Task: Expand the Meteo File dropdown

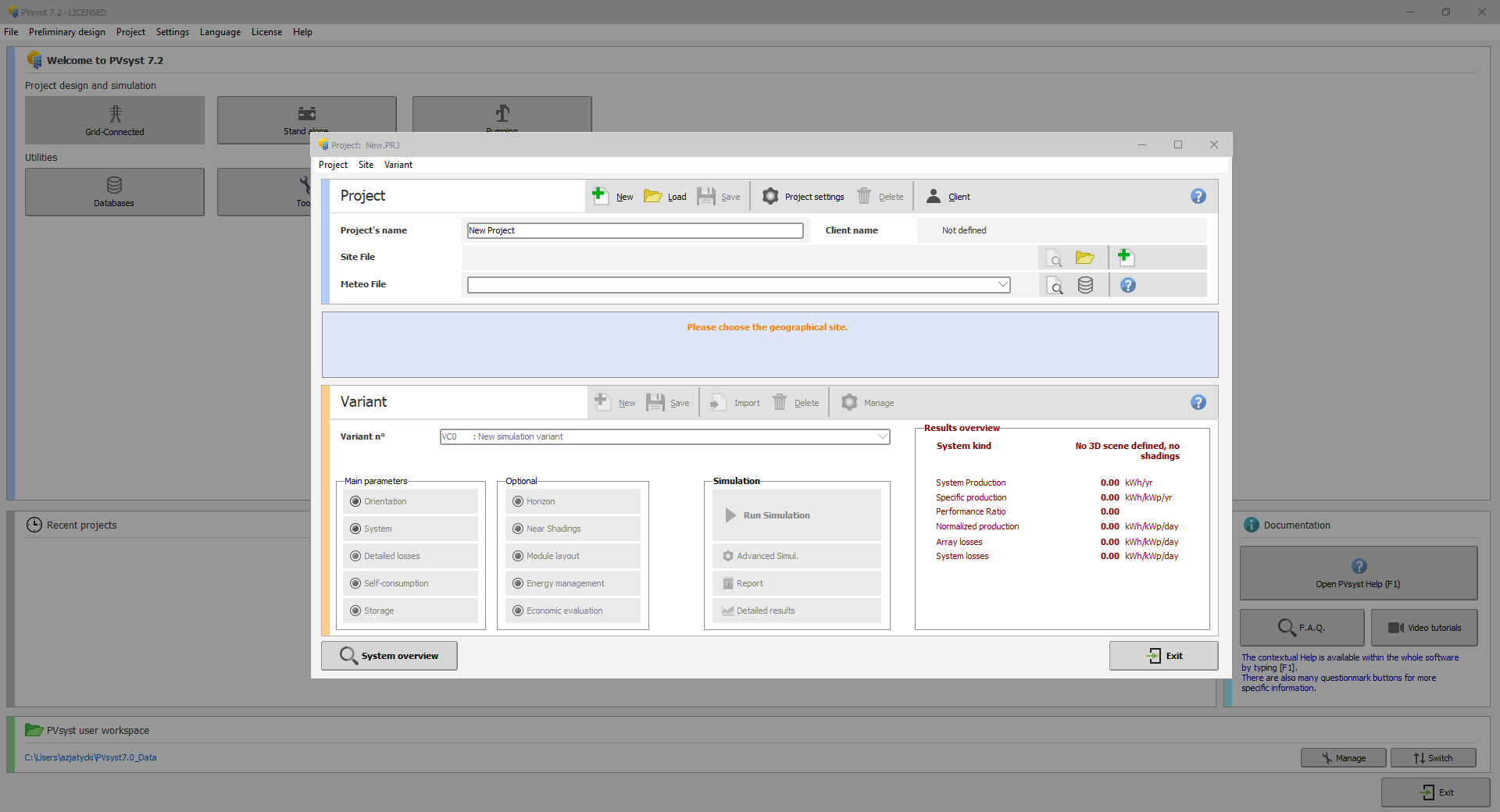Action: (x=1003, y=285)
